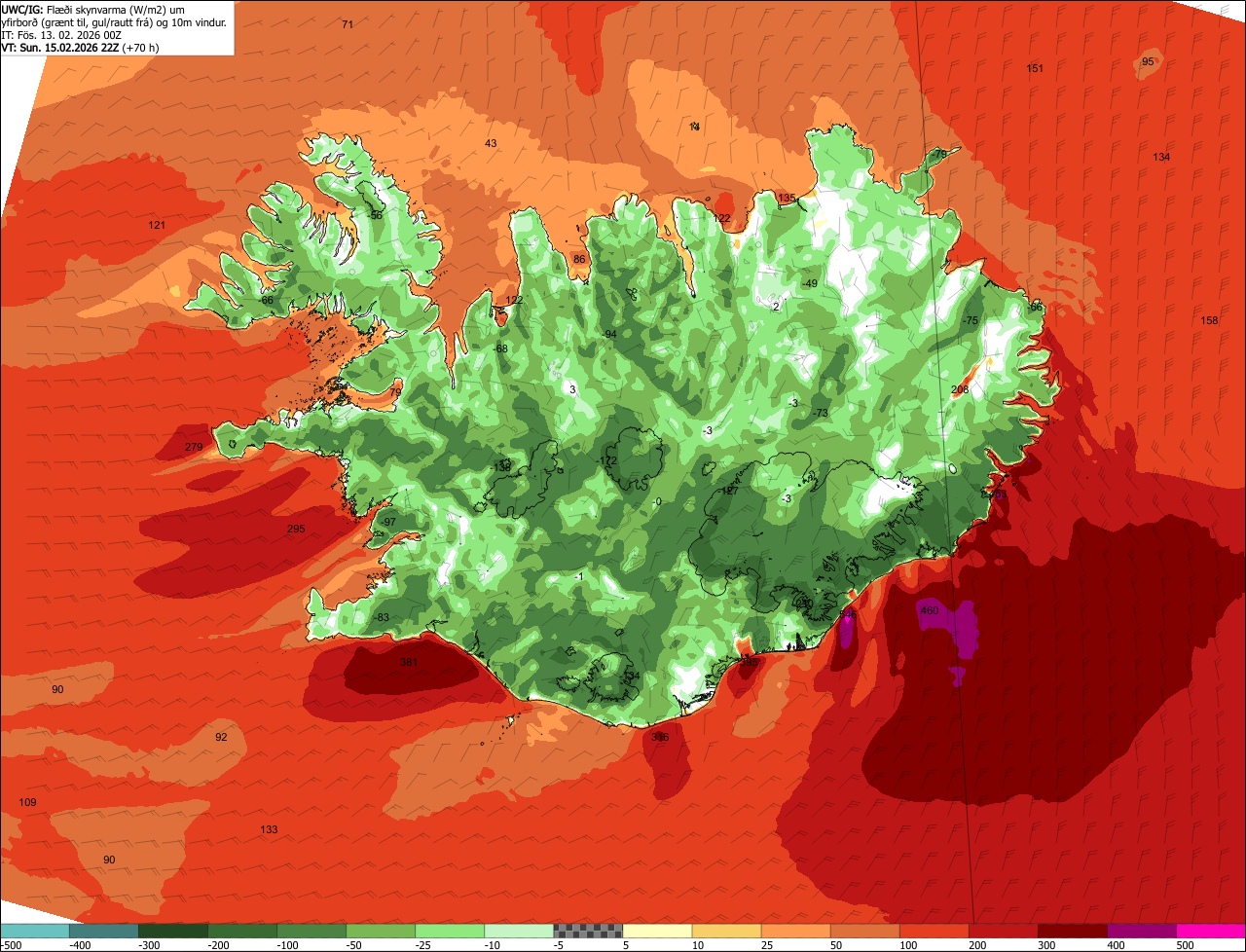
Task: Click the map value -56 in the Westfjords
Action: 375,214
